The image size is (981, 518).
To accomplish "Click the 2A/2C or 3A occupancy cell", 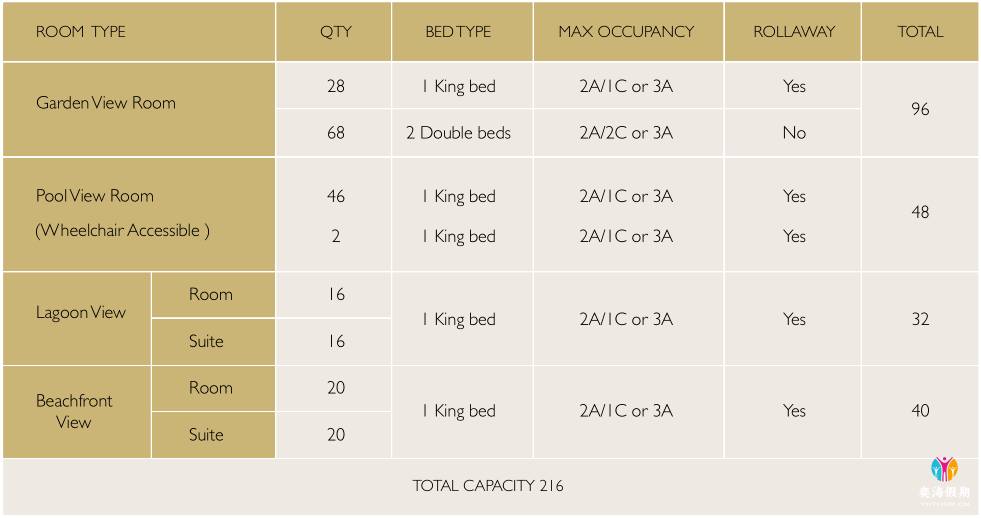I will coord(628,133).
